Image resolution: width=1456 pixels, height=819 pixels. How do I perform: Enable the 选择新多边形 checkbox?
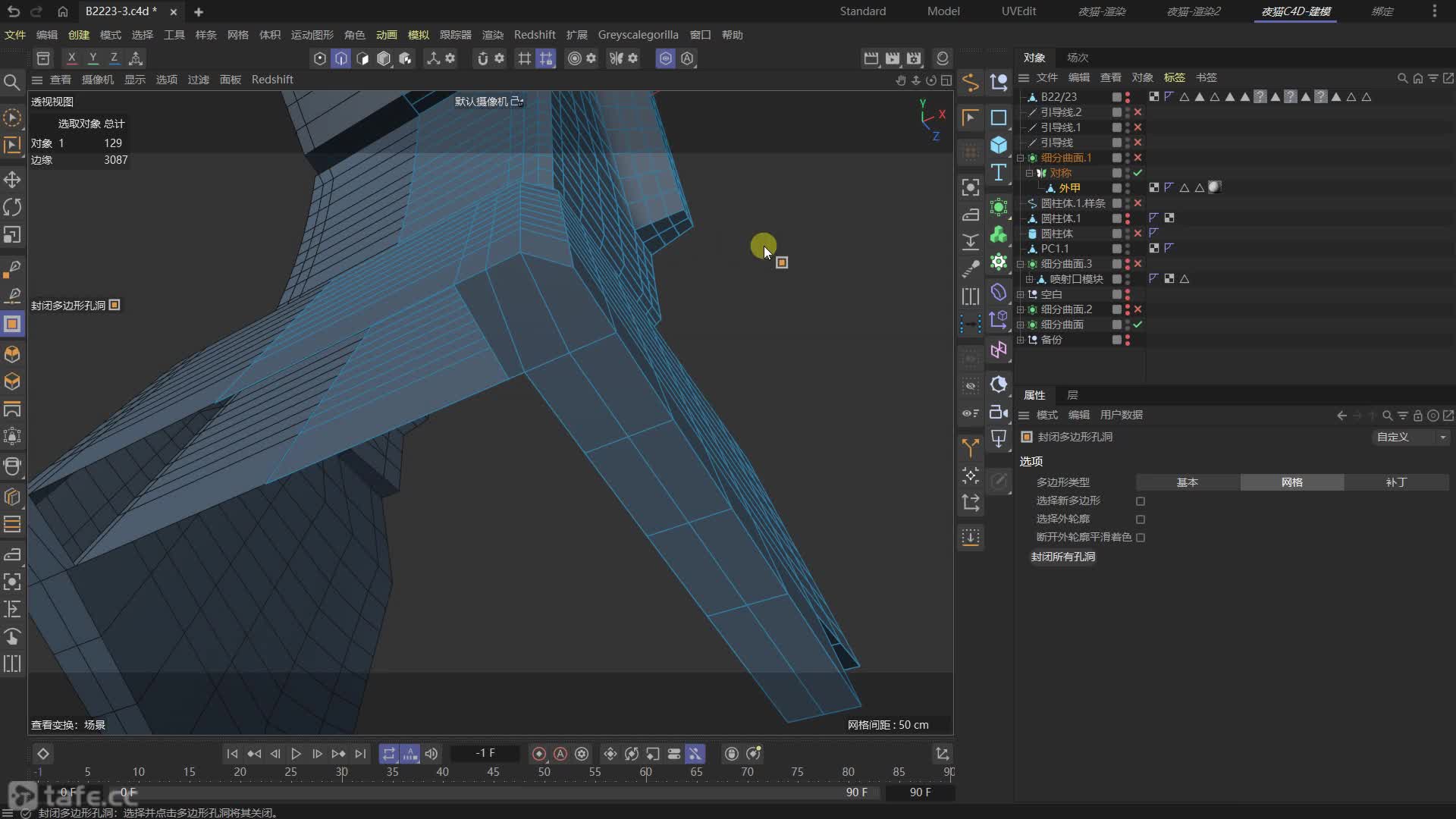click(1141, 501)
